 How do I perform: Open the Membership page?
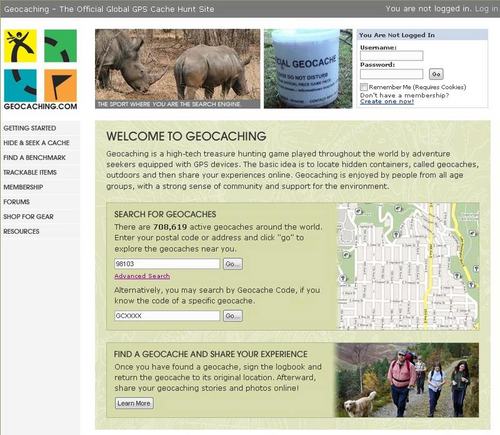[23, 187]
